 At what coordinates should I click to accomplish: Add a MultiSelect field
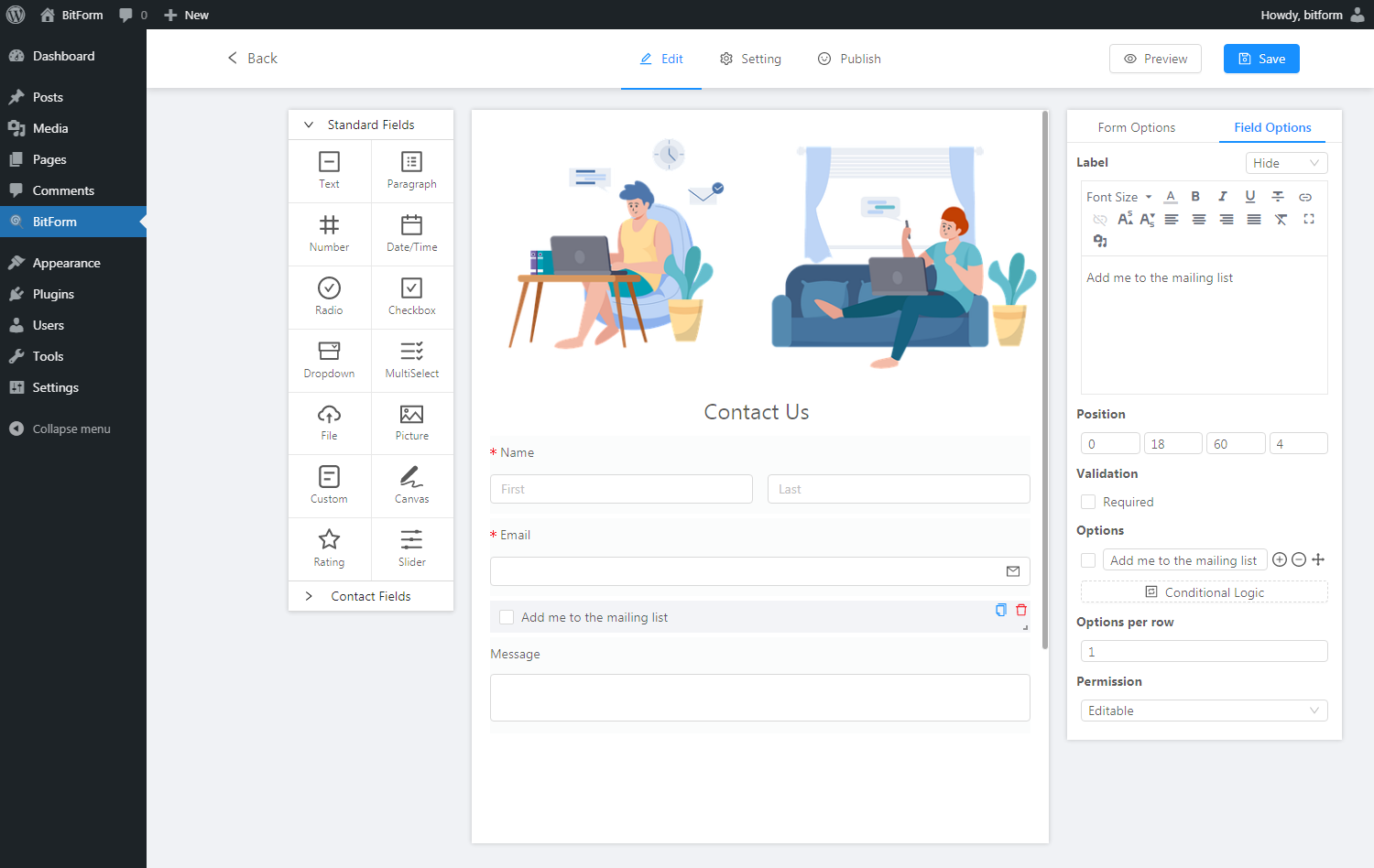(x=412, y=361)
